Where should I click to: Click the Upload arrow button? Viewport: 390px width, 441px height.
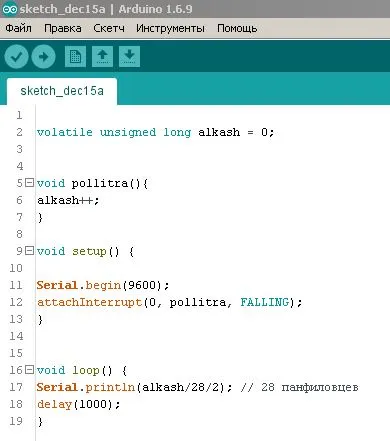coord(43,57)
